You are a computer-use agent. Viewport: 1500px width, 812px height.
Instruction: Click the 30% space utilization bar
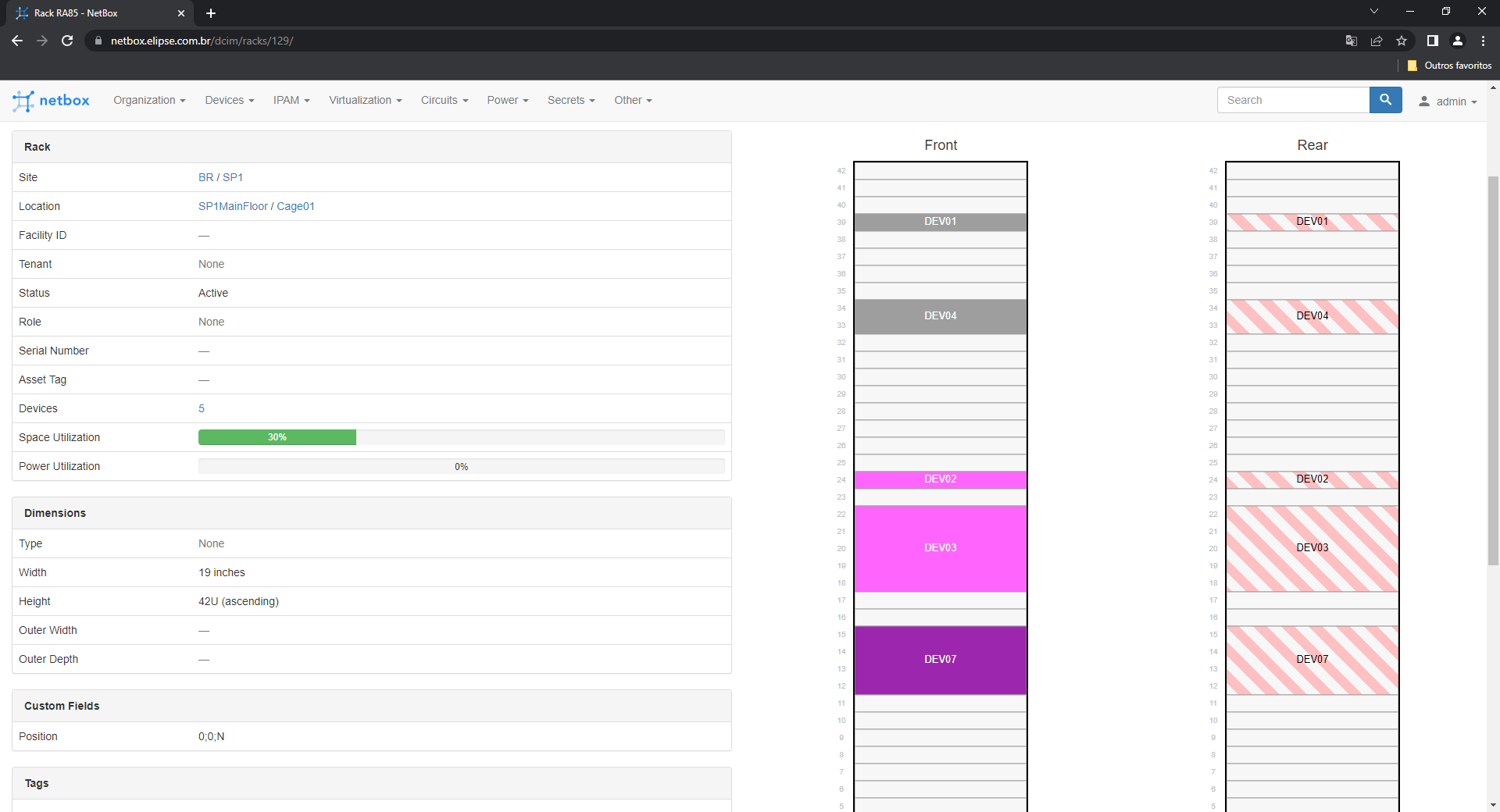pyautogui.click(x=277, y=437)
